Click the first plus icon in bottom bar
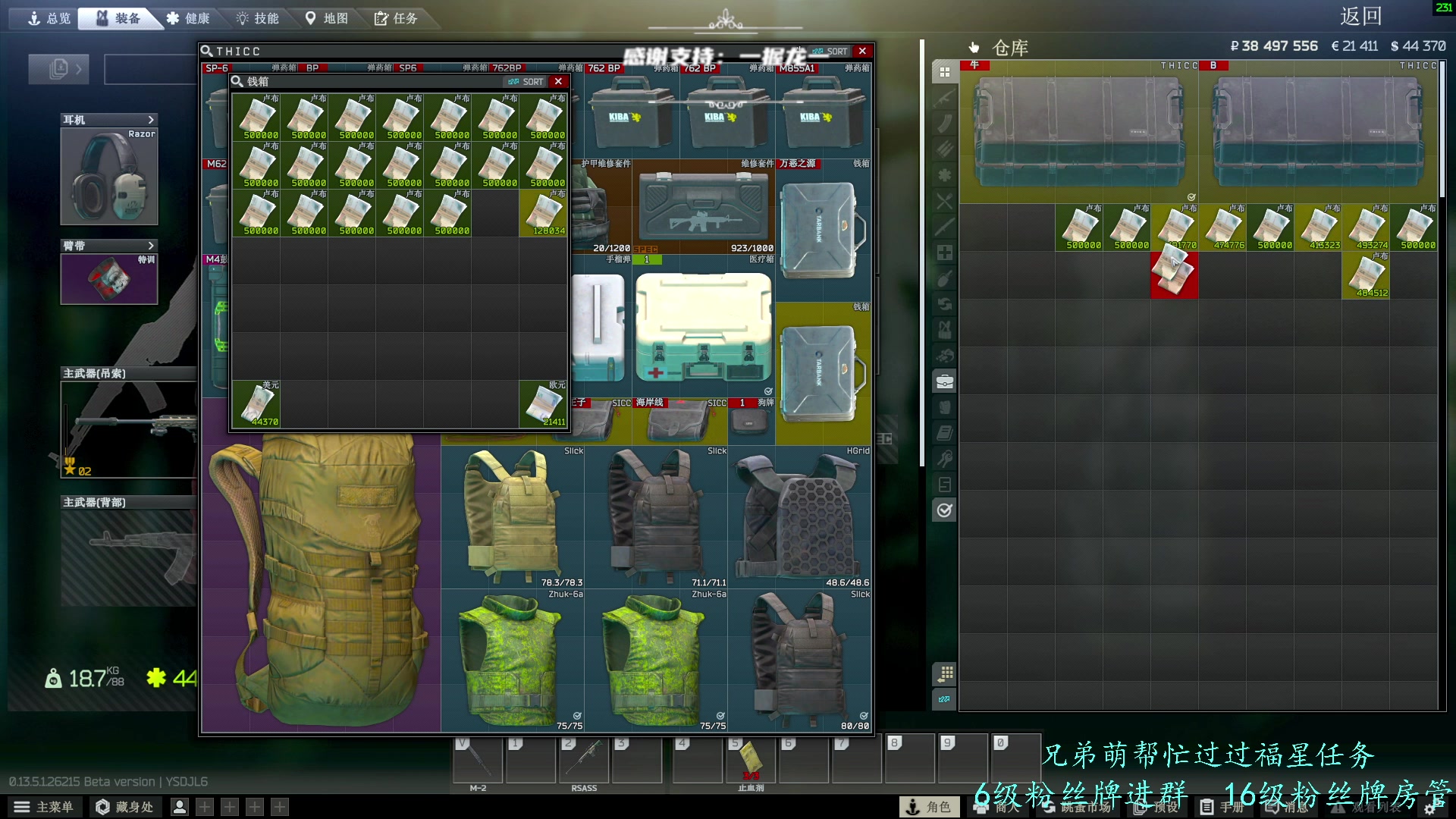 click(x=205, y=807)
